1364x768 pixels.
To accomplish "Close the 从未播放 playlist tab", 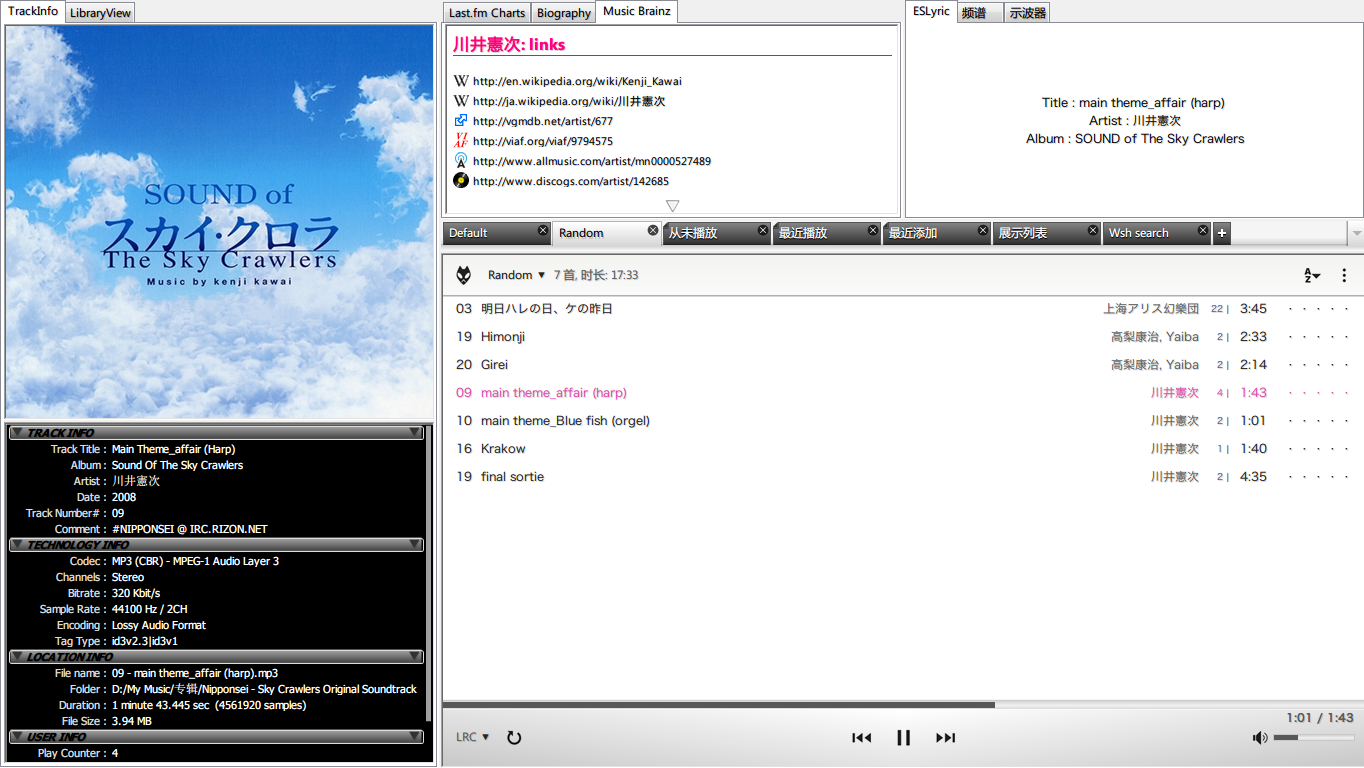I will pos(763,230).
